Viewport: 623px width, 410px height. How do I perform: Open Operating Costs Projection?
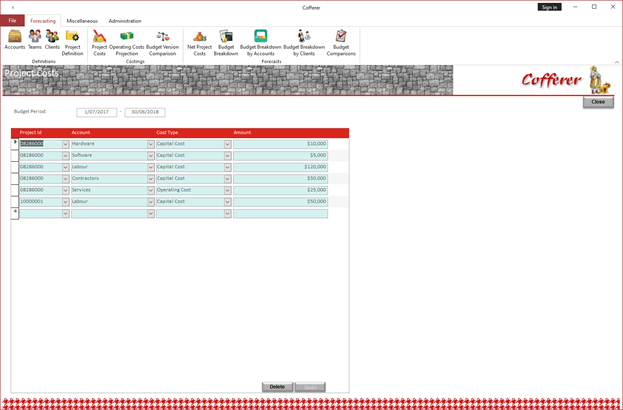127,43
